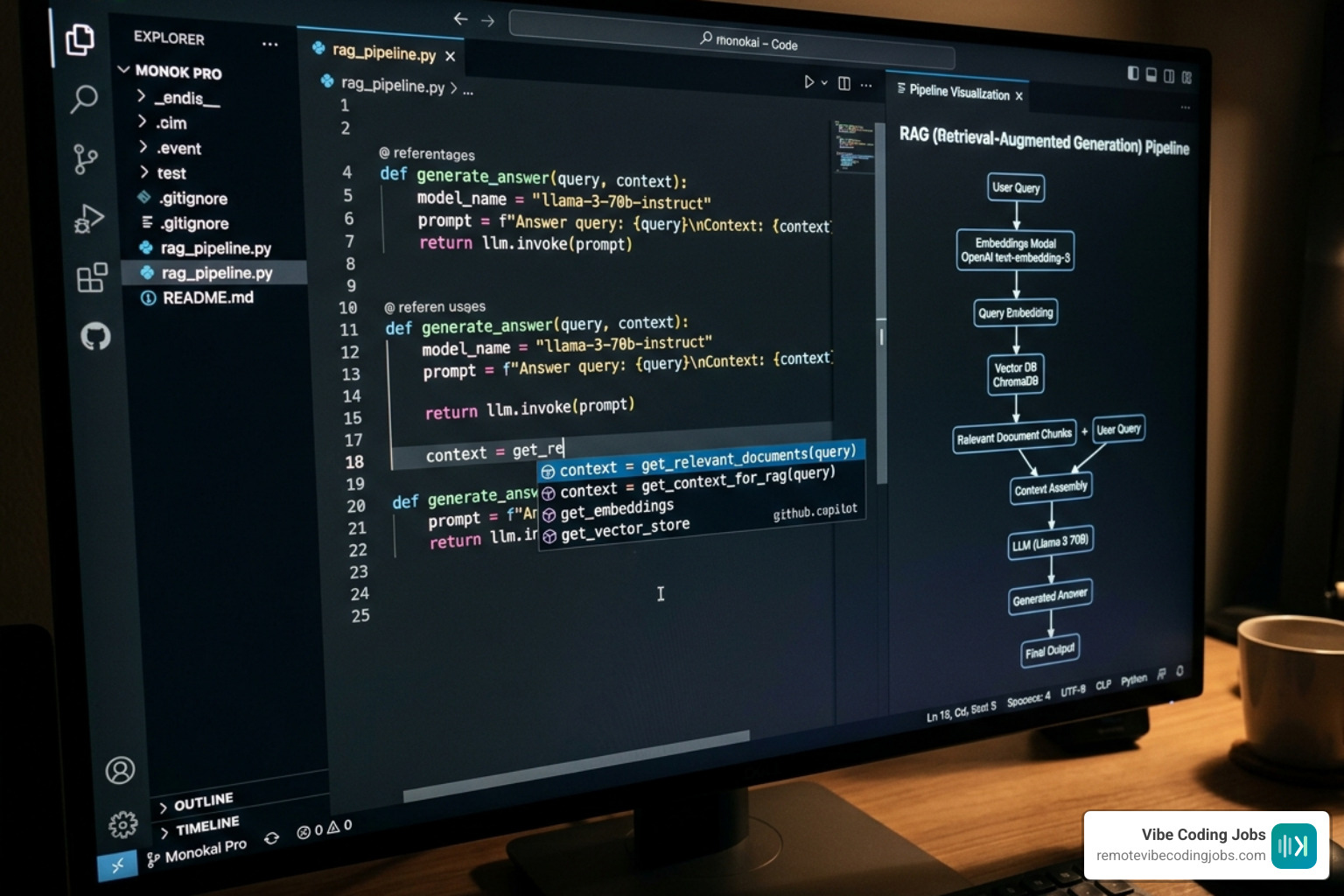Screen dimensions: 1344x896
Task: Click the UTF-8 encoding indicator
Action: click(x=1073, y=690)
